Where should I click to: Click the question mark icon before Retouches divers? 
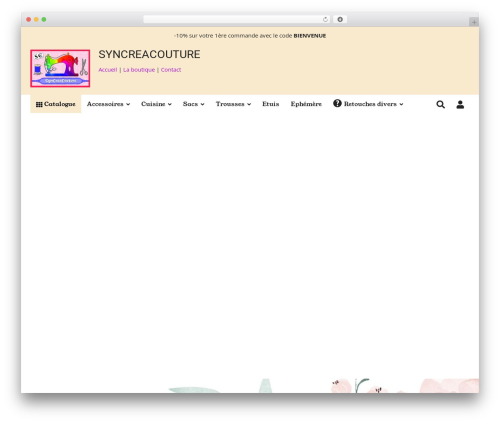pyautogui.click(x=337, y=103)
